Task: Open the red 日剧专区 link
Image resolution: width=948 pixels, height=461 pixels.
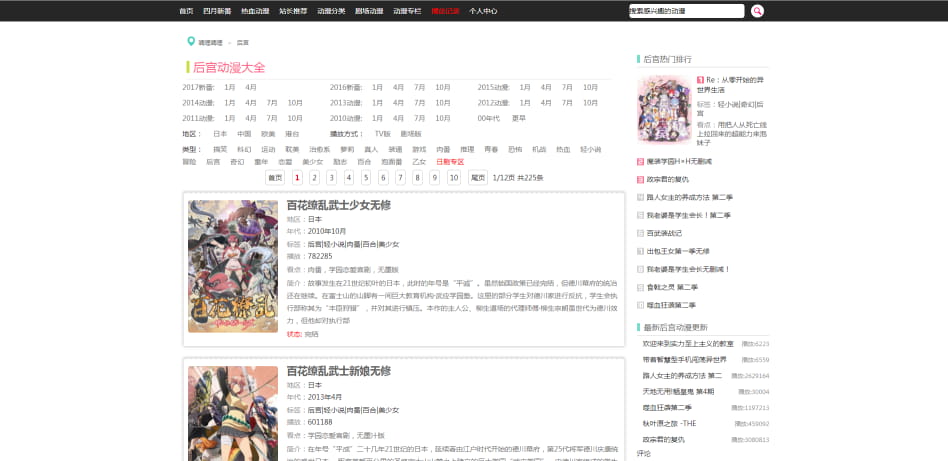Action: [450, 162]
